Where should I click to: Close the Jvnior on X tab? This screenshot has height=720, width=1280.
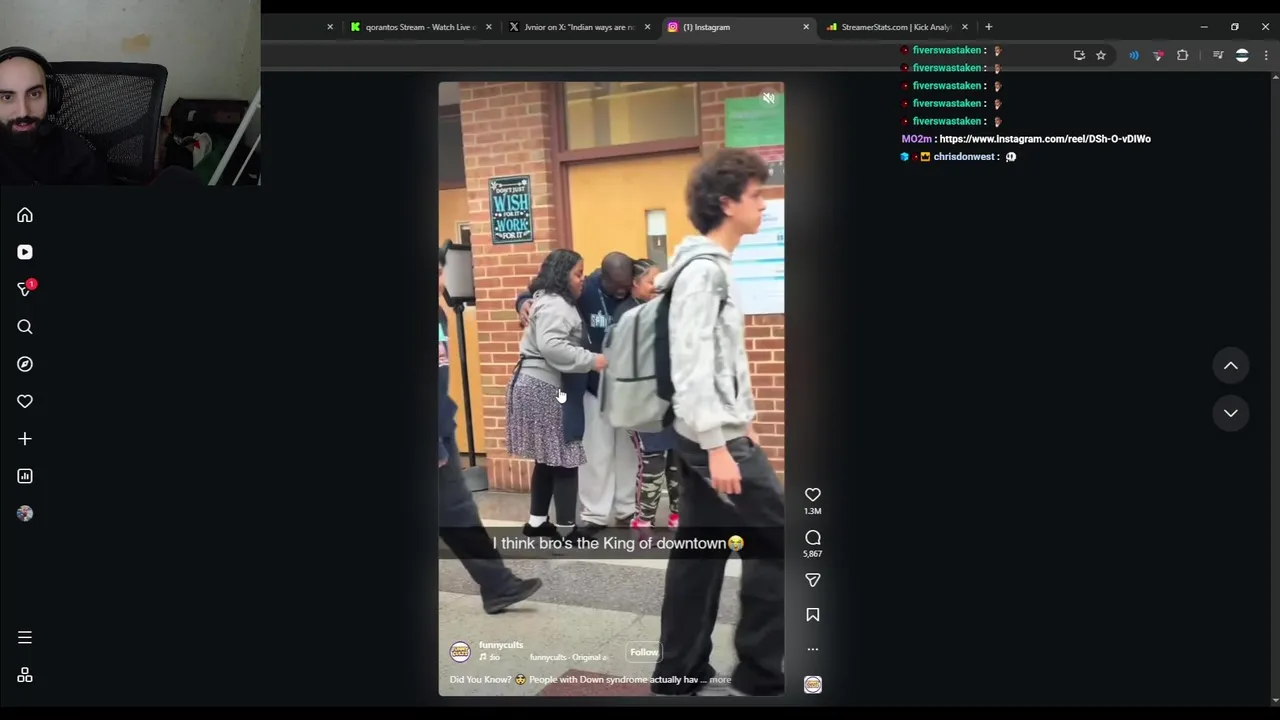coord(646,27)
